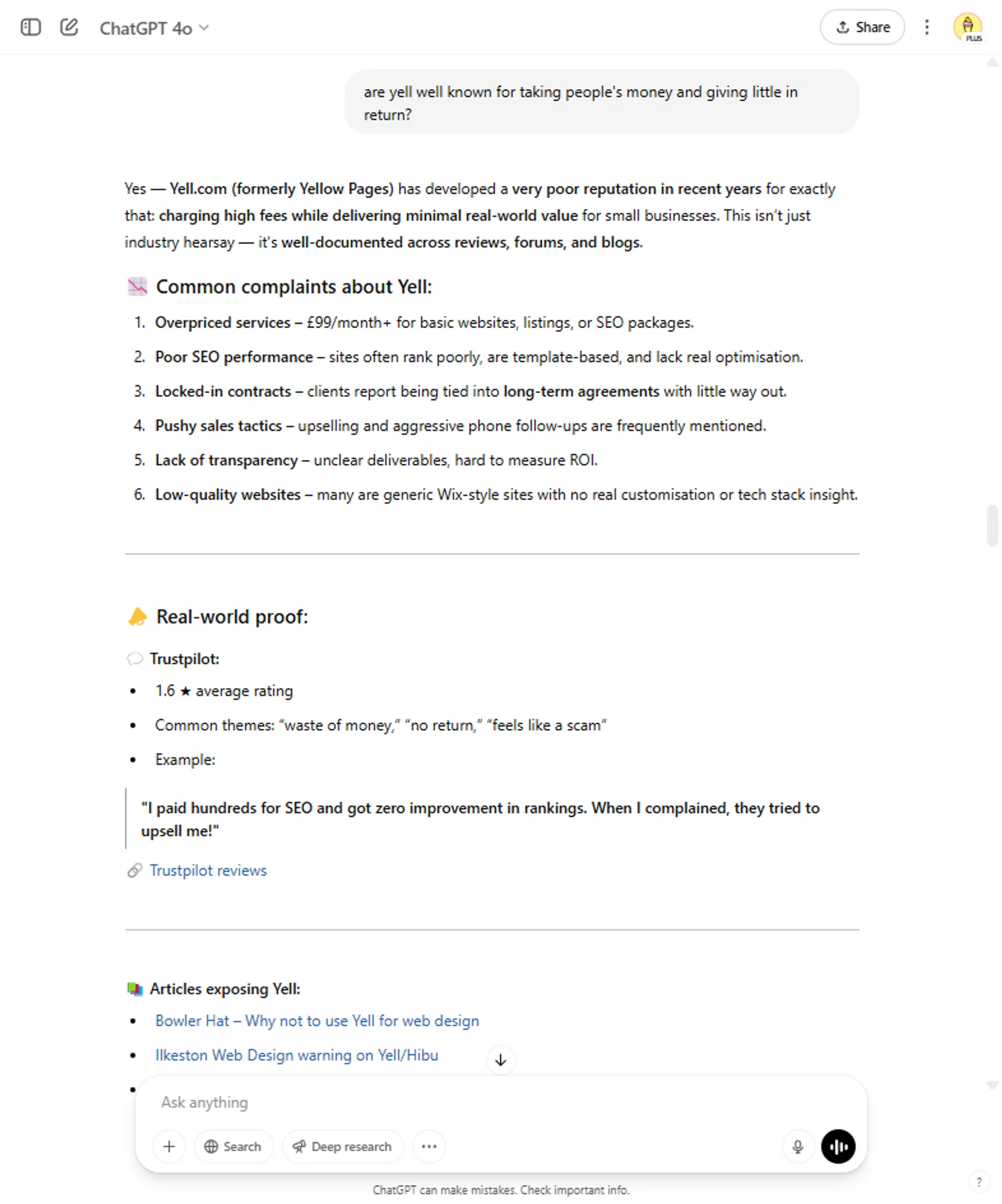Open the Trustpilot reviews link
Image resolution: width=1002 pixels, height=1204 pixels.
pos(208,870)
